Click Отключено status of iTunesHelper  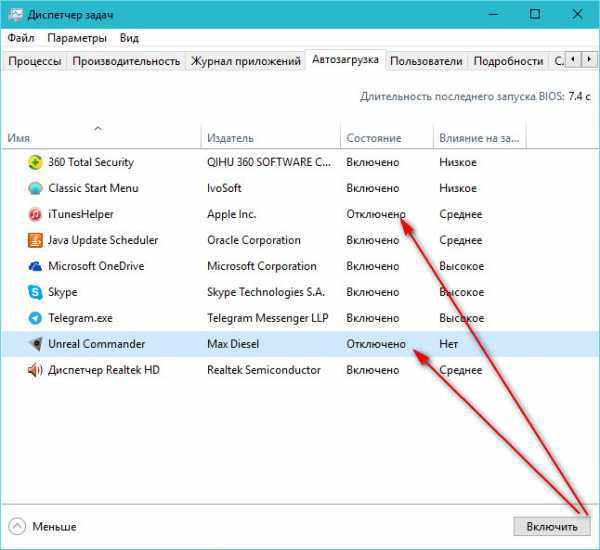click(x=376, y=214)
